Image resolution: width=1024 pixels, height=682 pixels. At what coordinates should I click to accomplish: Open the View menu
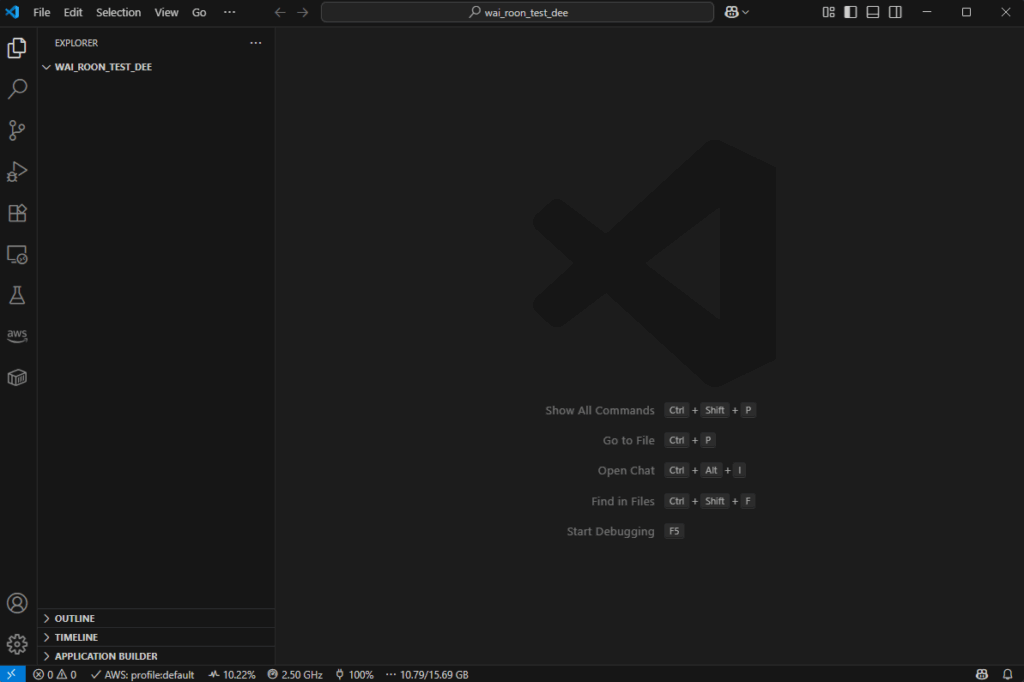[167, 12]
